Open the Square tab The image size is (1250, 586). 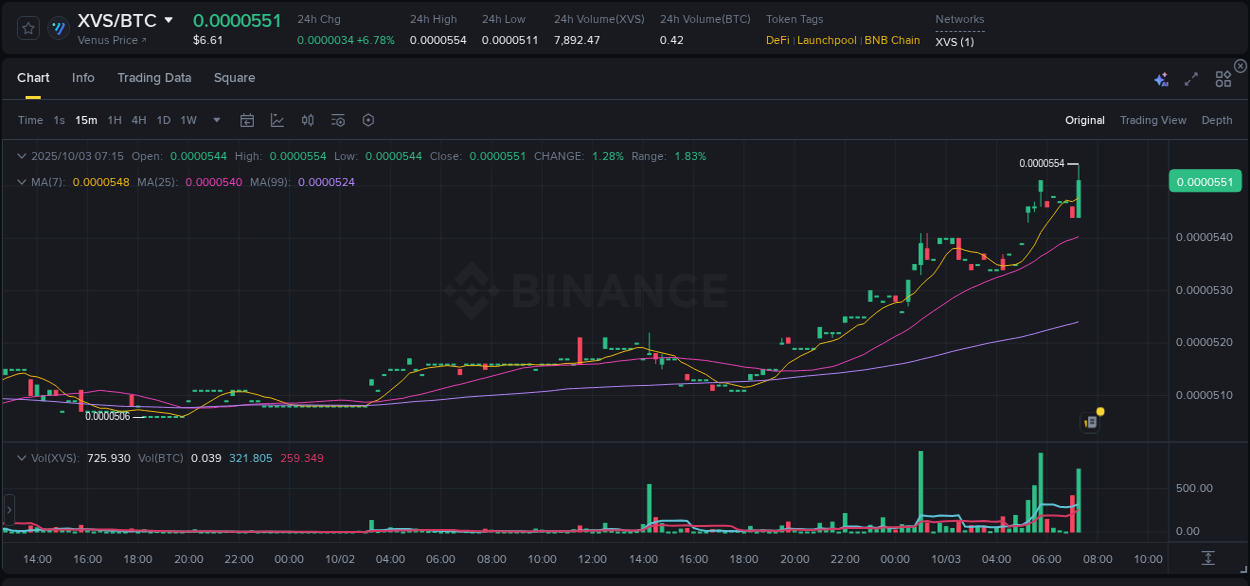point(234,78)
